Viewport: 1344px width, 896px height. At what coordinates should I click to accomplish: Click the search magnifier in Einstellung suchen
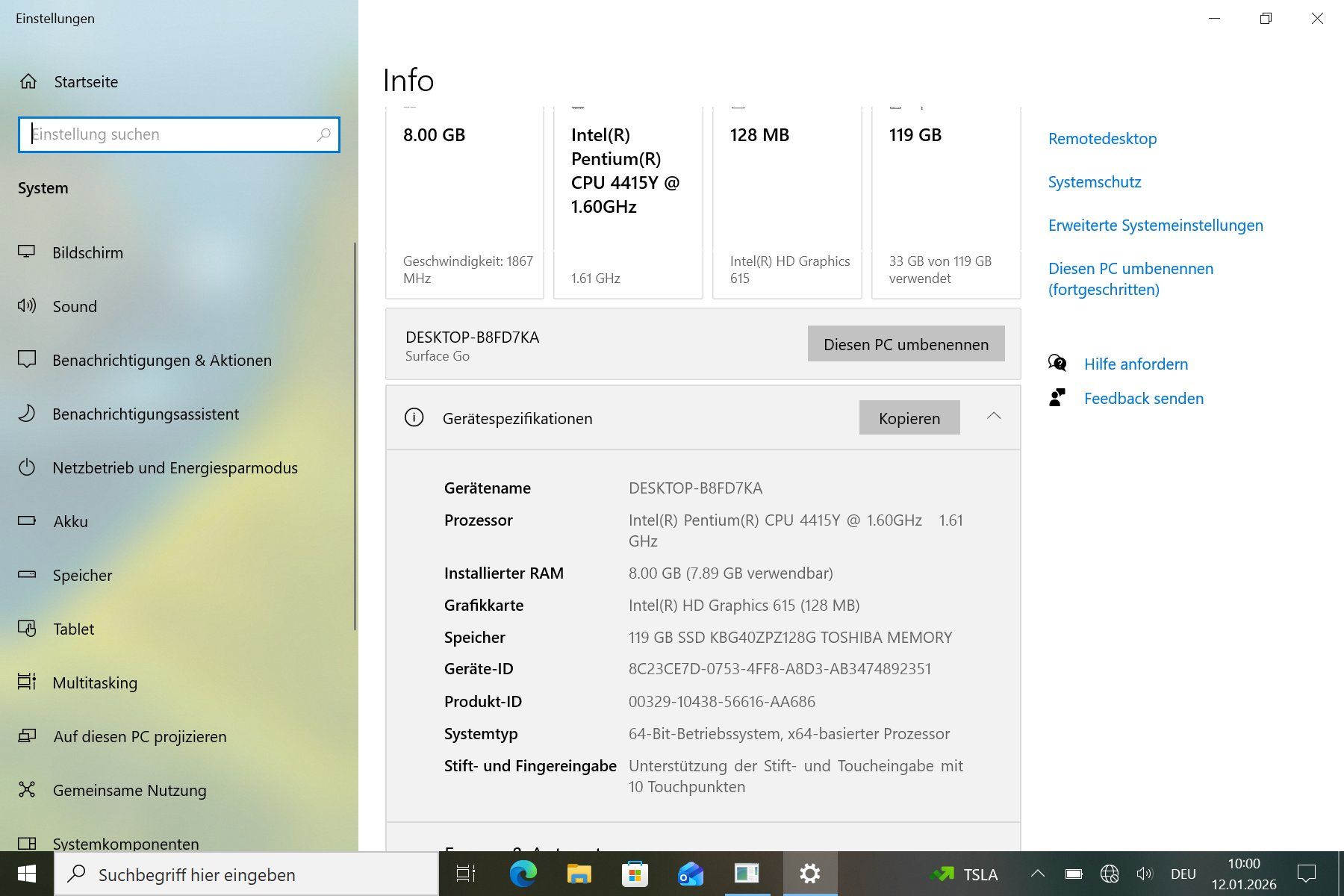pos(323,134)
